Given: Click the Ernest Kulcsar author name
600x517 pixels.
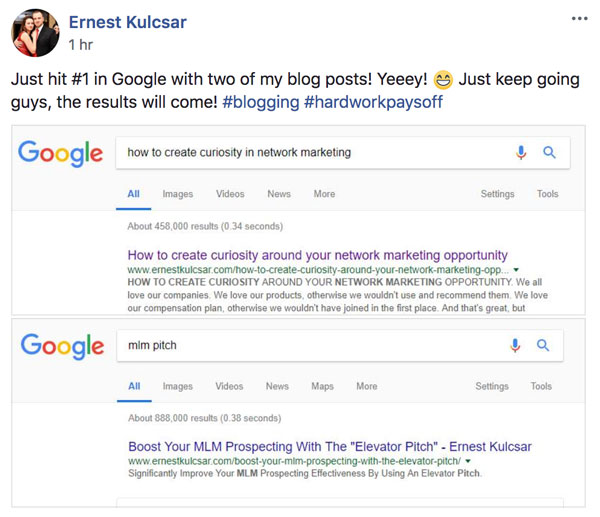Looking at the screenshot, I should 127,22.
